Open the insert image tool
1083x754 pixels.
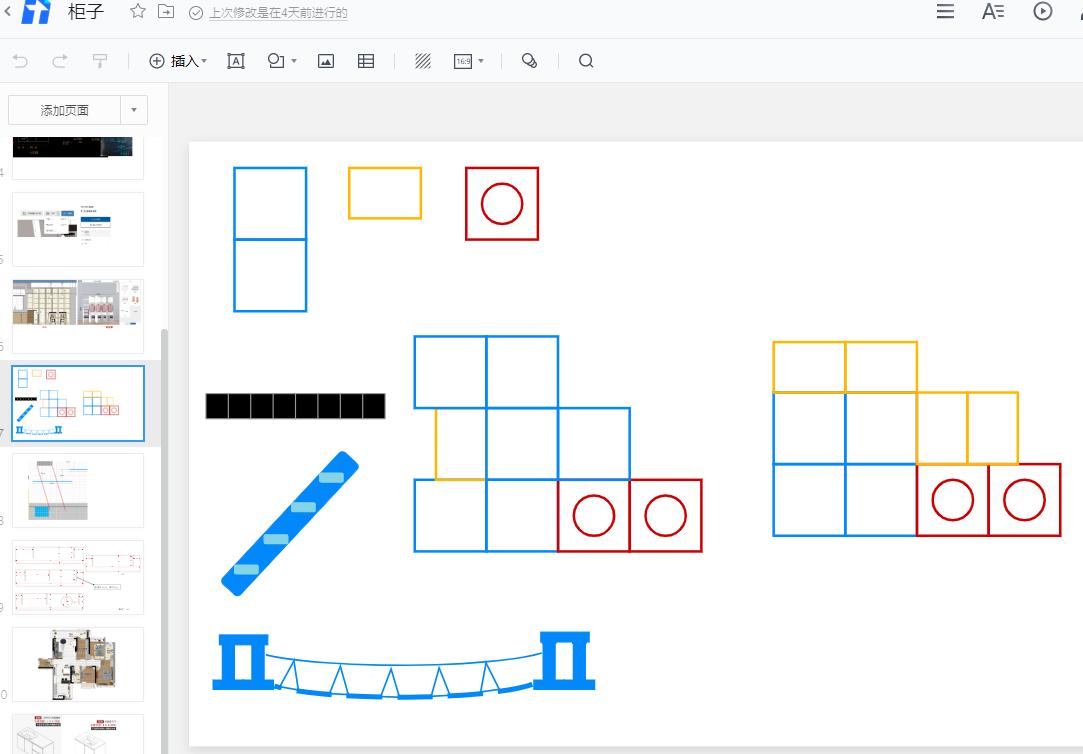pos(325,61)
